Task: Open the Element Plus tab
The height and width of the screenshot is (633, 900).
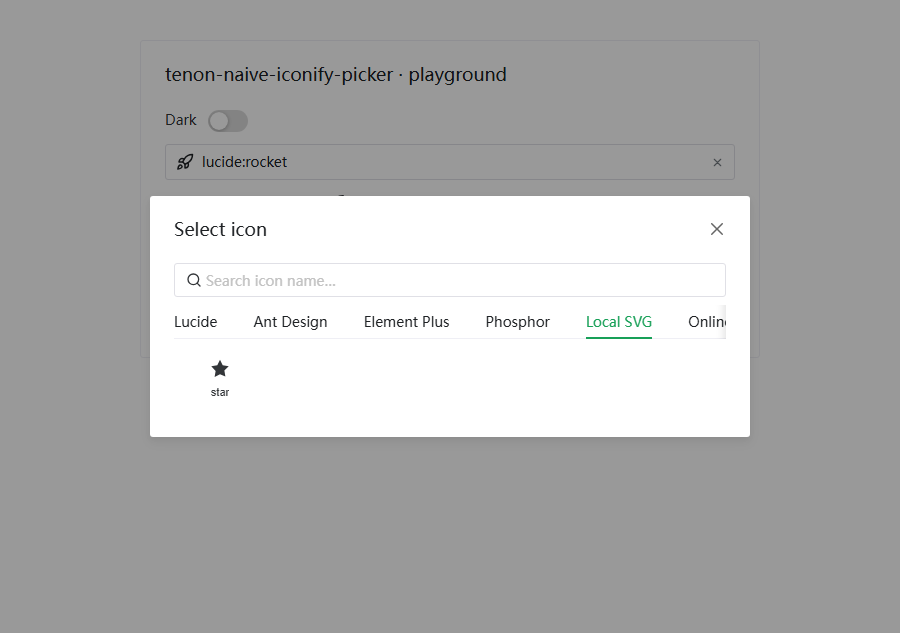Action: [406, 322]
